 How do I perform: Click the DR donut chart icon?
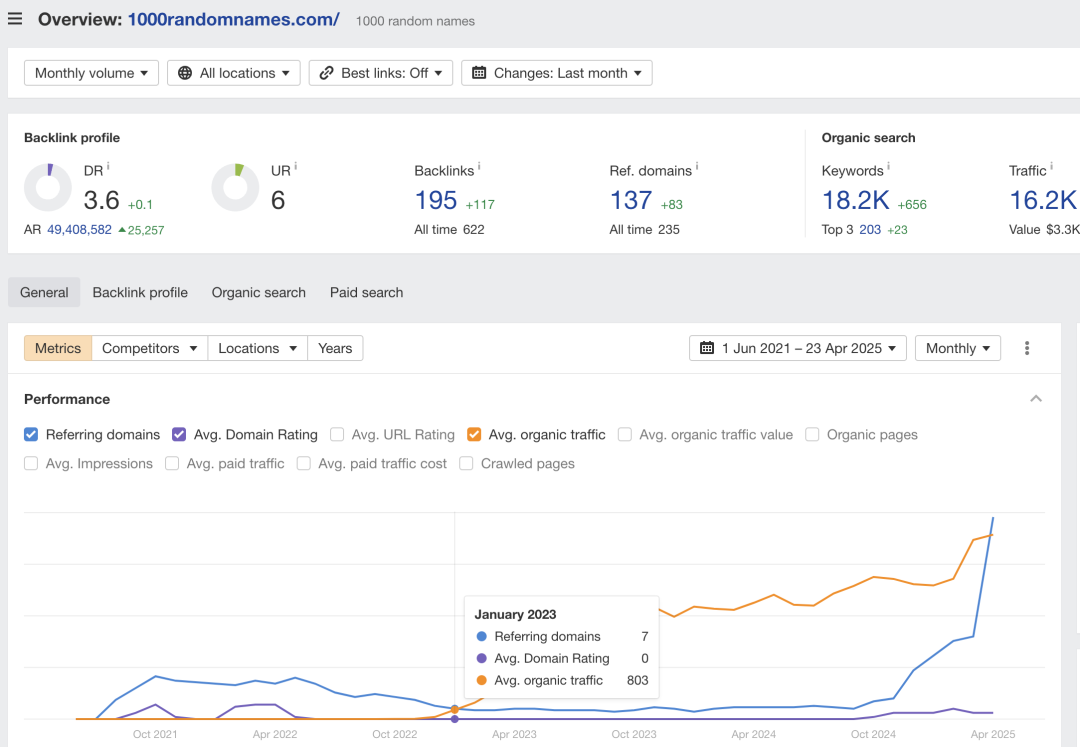click(48, 187)
